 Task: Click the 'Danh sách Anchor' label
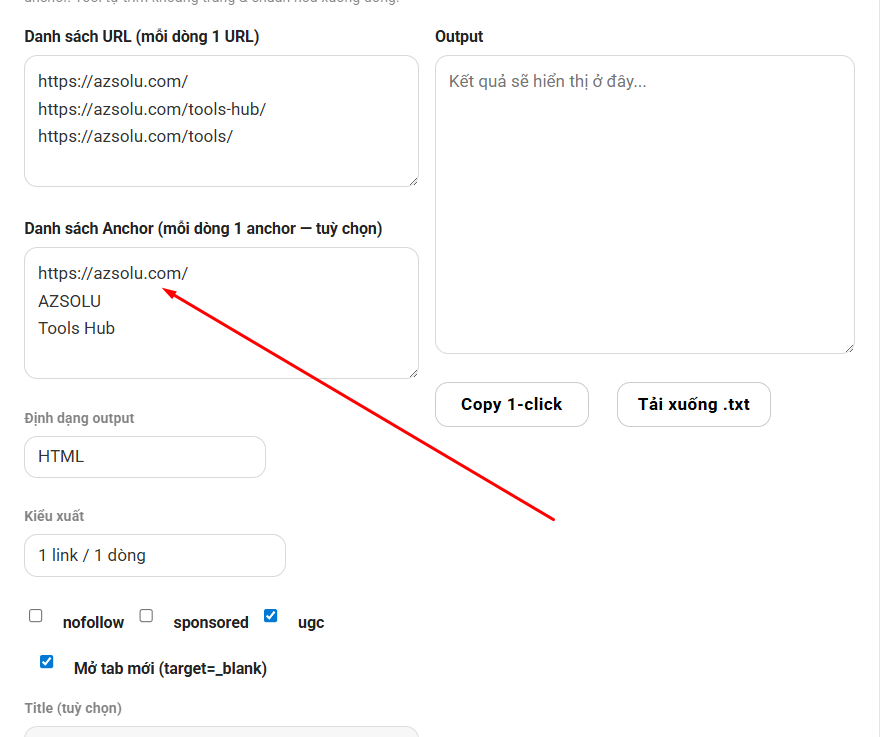[203, 228]
